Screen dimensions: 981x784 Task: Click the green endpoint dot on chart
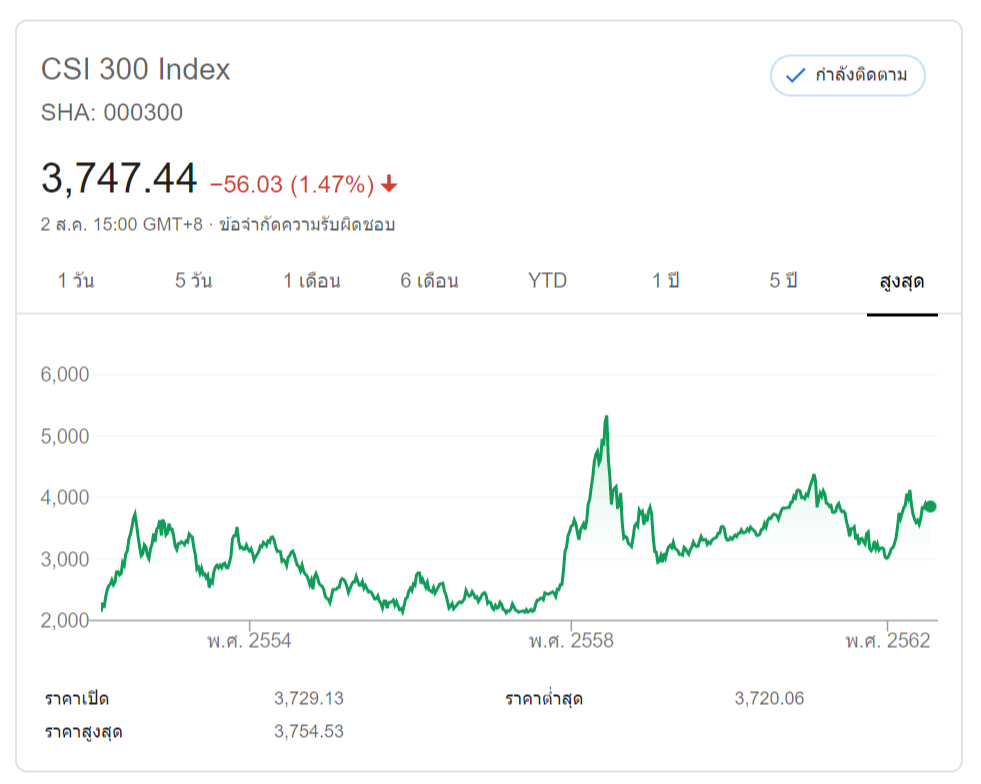(x=930, y=506)
